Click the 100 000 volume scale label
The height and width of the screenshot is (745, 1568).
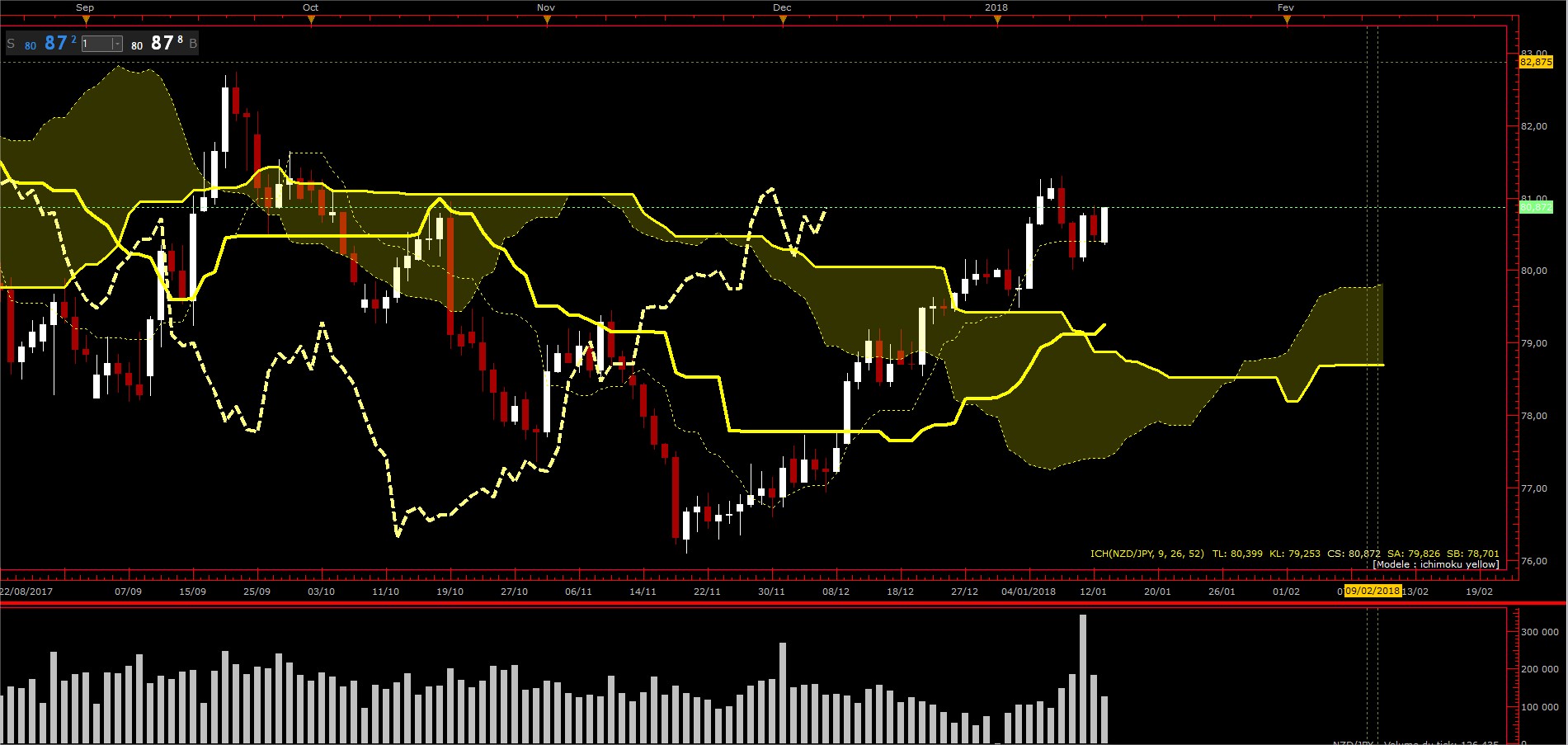click(x=1540, y=707)
